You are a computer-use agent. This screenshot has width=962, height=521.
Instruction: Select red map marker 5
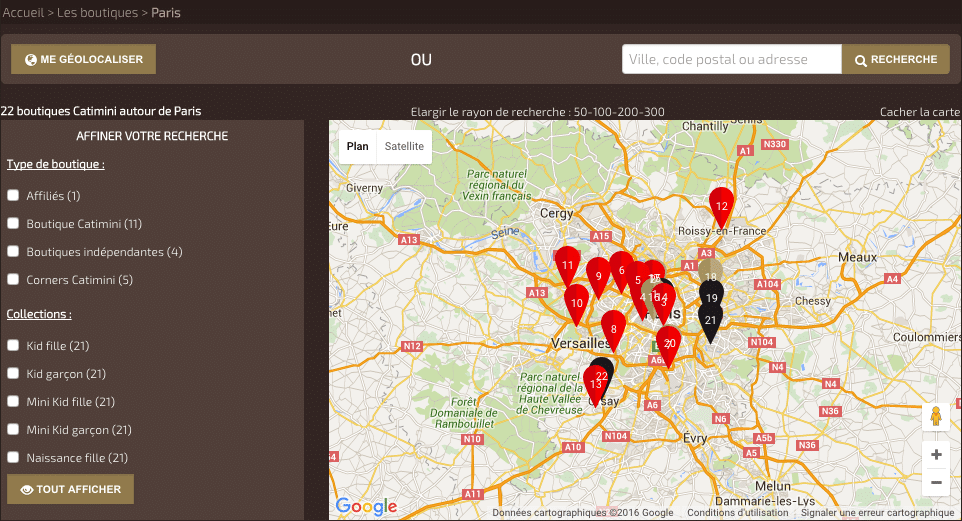pos(637,279)
